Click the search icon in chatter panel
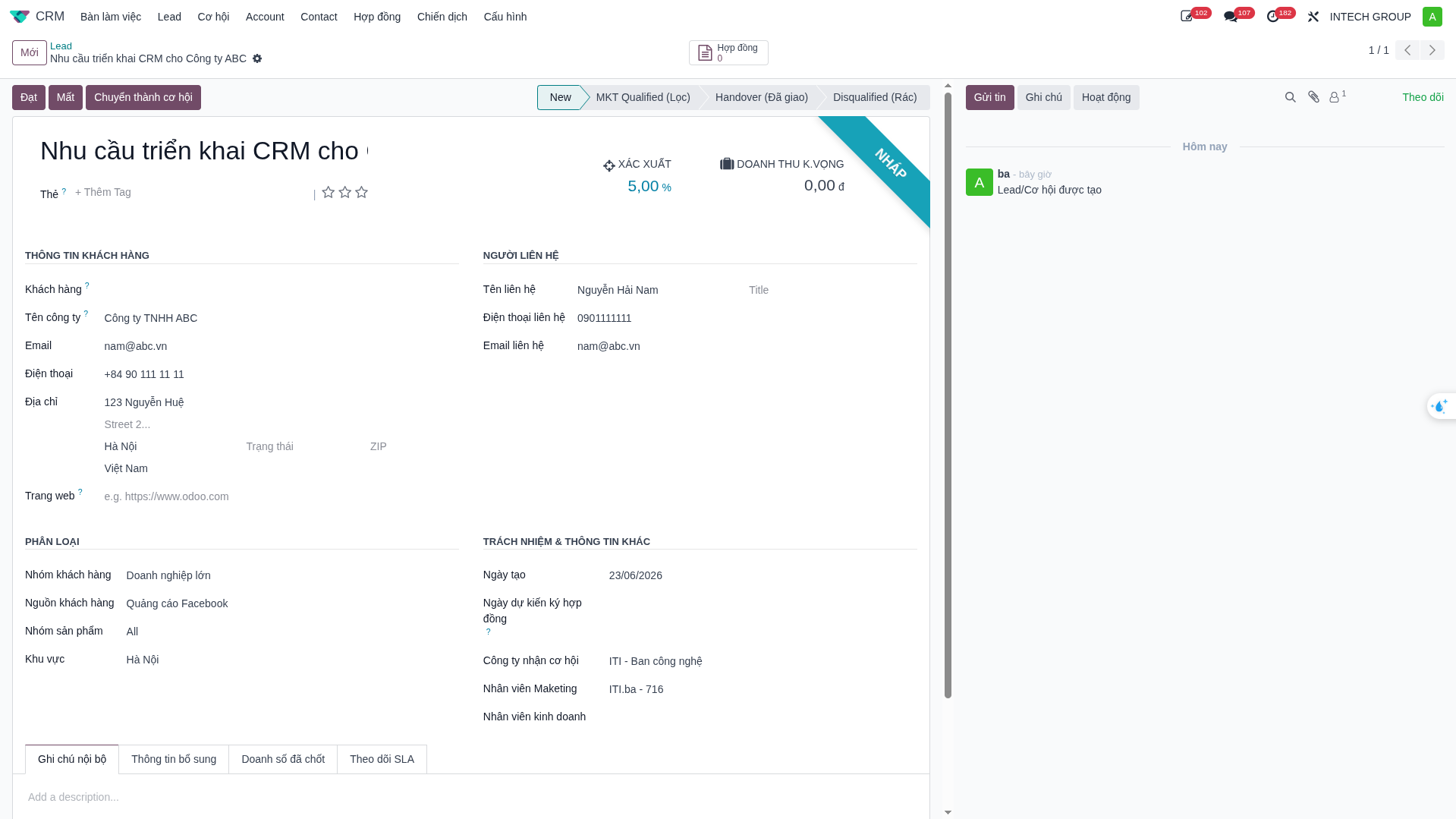This screenshot has width=1456, height=819. click(1290, 97)
